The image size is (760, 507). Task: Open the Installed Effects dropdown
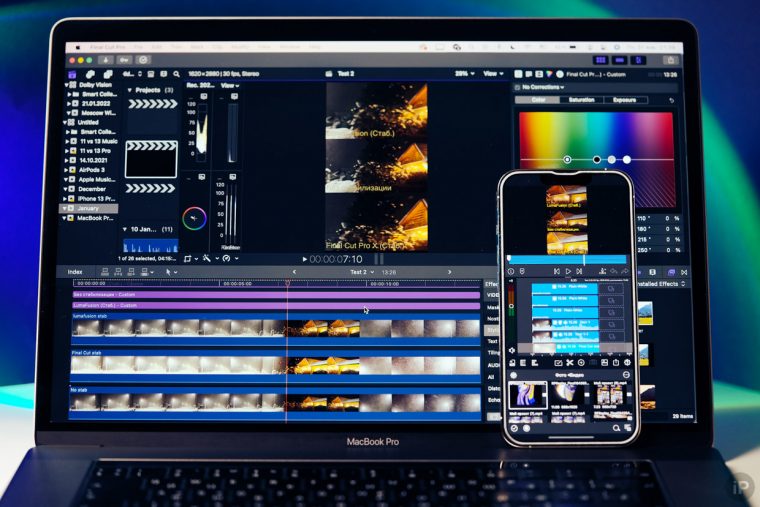tap(661, 284)
